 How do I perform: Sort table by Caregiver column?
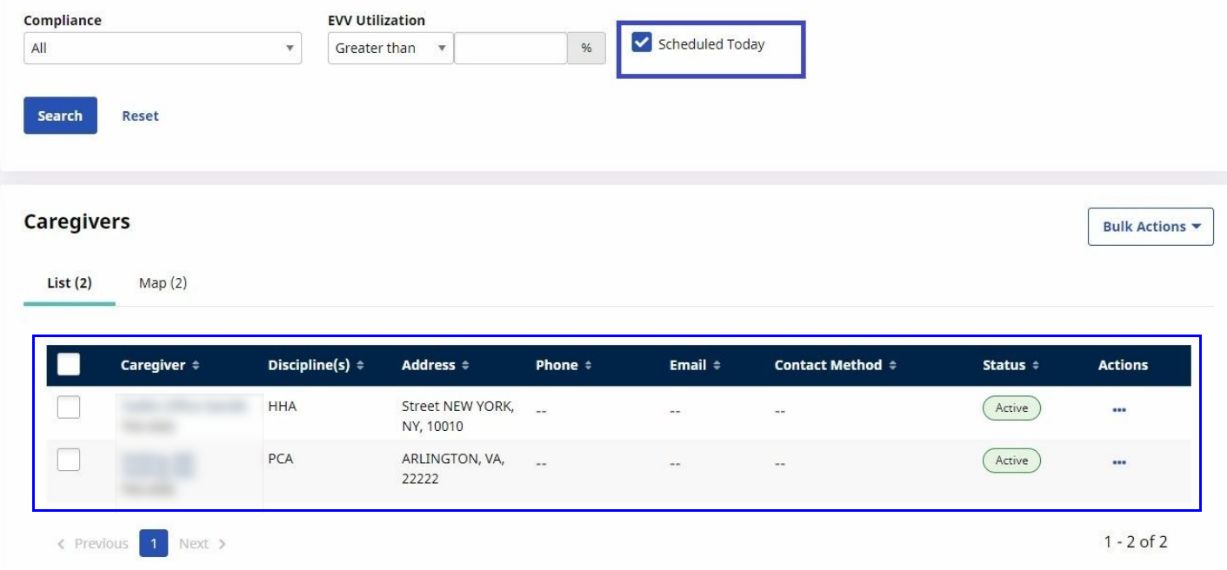point(160,366)
